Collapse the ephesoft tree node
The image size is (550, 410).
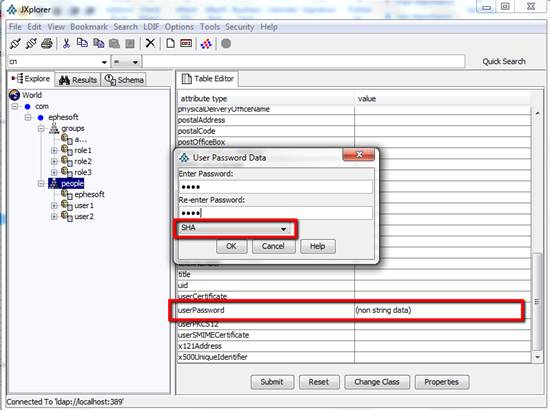(28, 117)
